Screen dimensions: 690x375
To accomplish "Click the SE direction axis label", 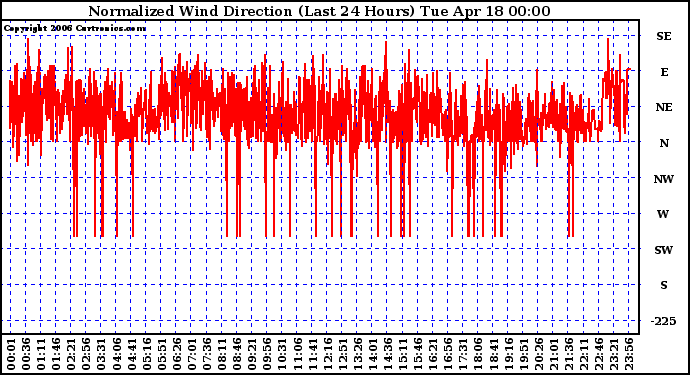I will 664,36.
